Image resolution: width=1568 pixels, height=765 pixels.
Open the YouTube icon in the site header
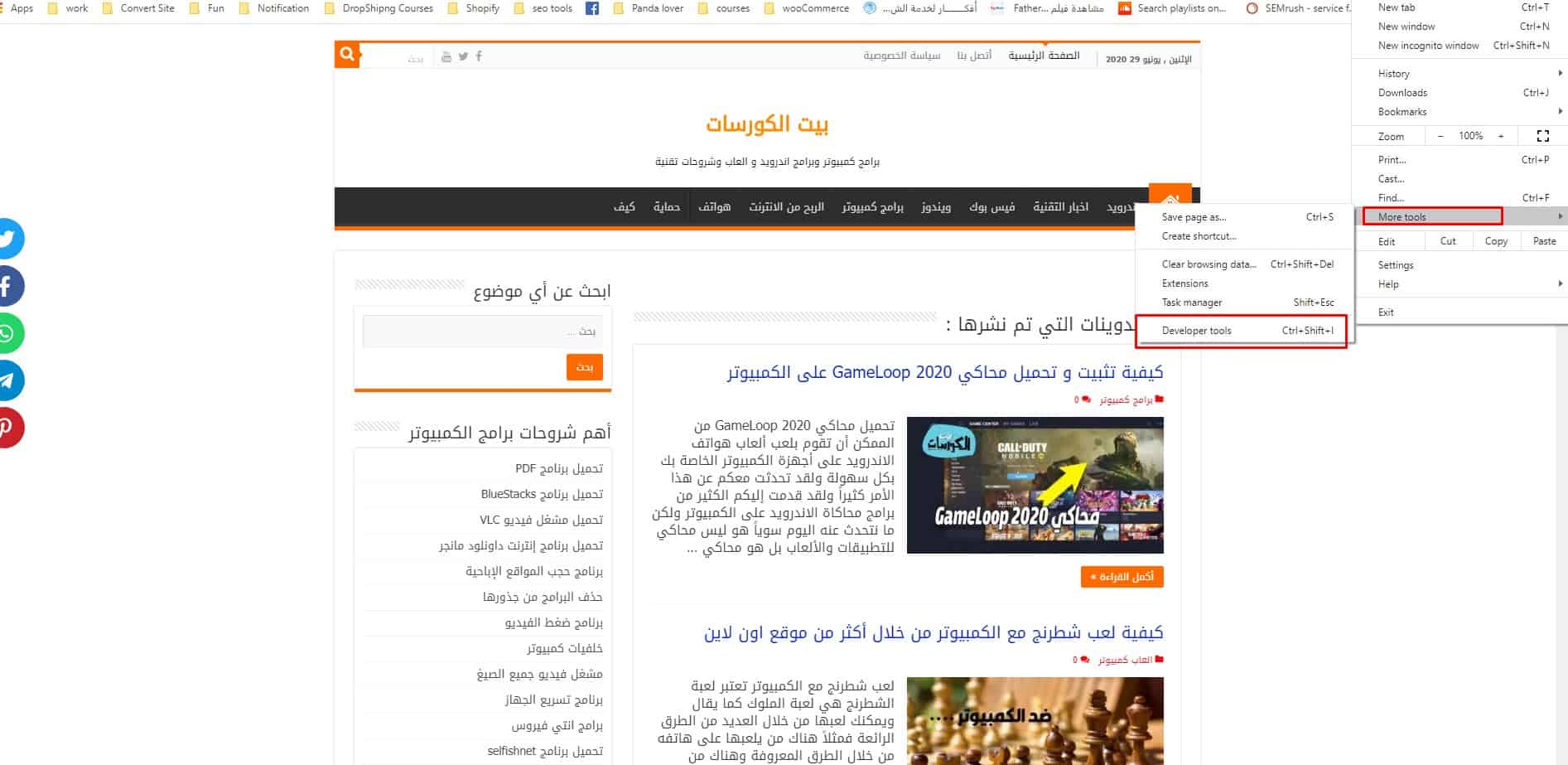click(446, 56)
